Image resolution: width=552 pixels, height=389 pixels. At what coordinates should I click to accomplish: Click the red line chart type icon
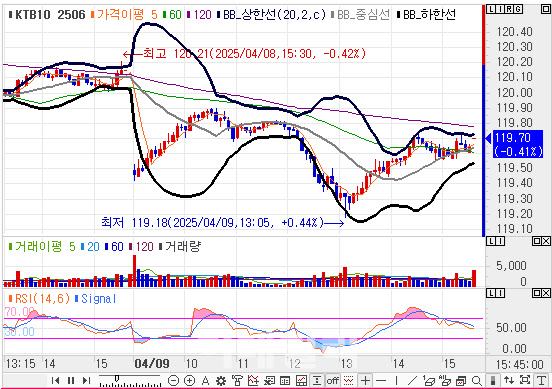coord(301,381)
